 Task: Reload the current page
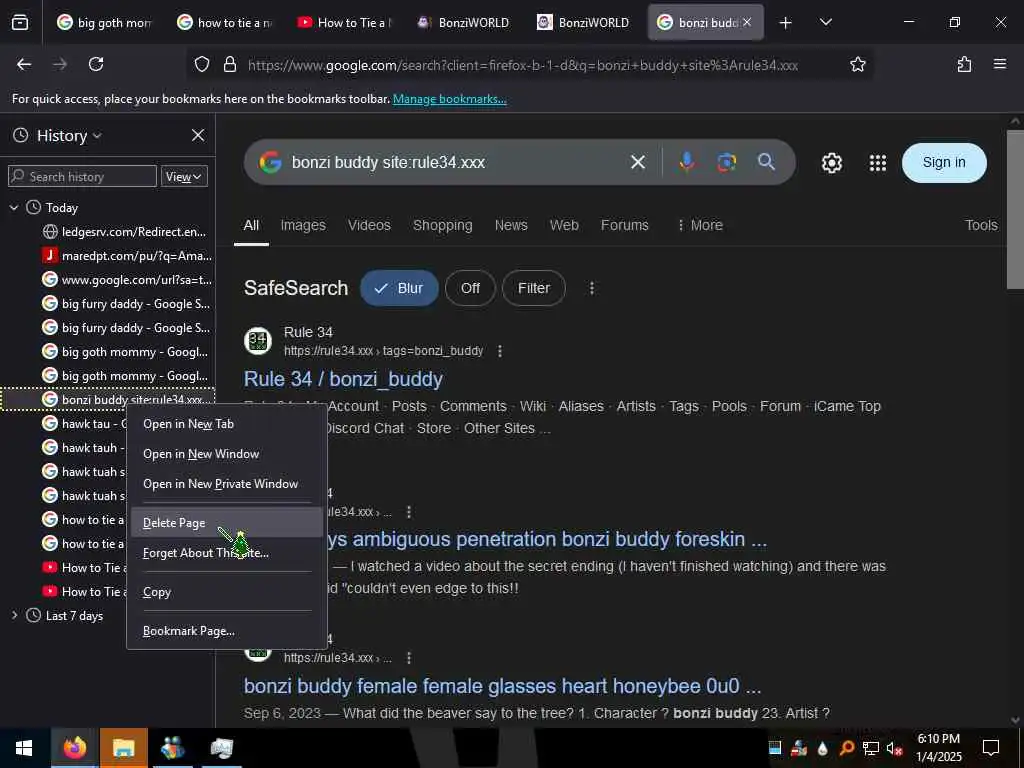[96, 64]
